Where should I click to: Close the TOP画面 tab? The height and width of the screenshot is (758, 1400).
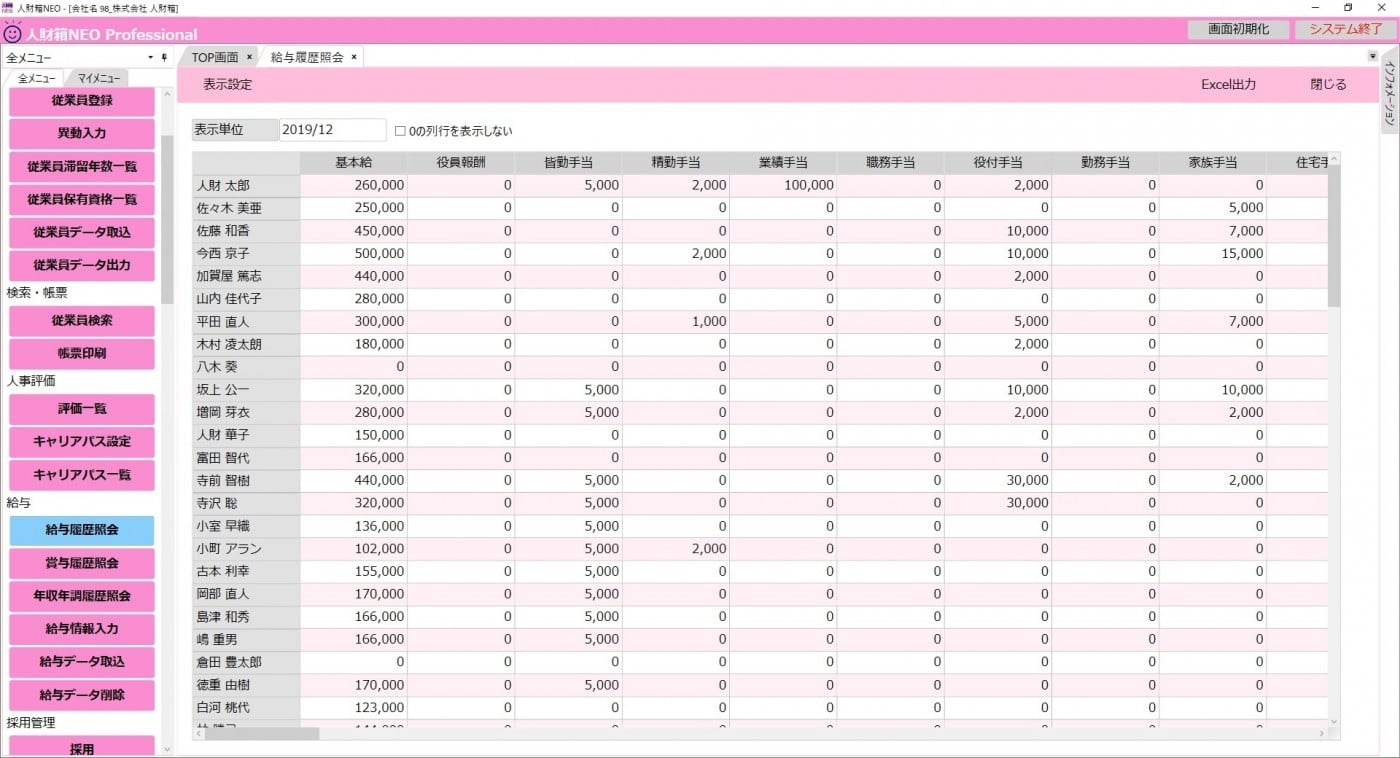(x=249, y=57)
